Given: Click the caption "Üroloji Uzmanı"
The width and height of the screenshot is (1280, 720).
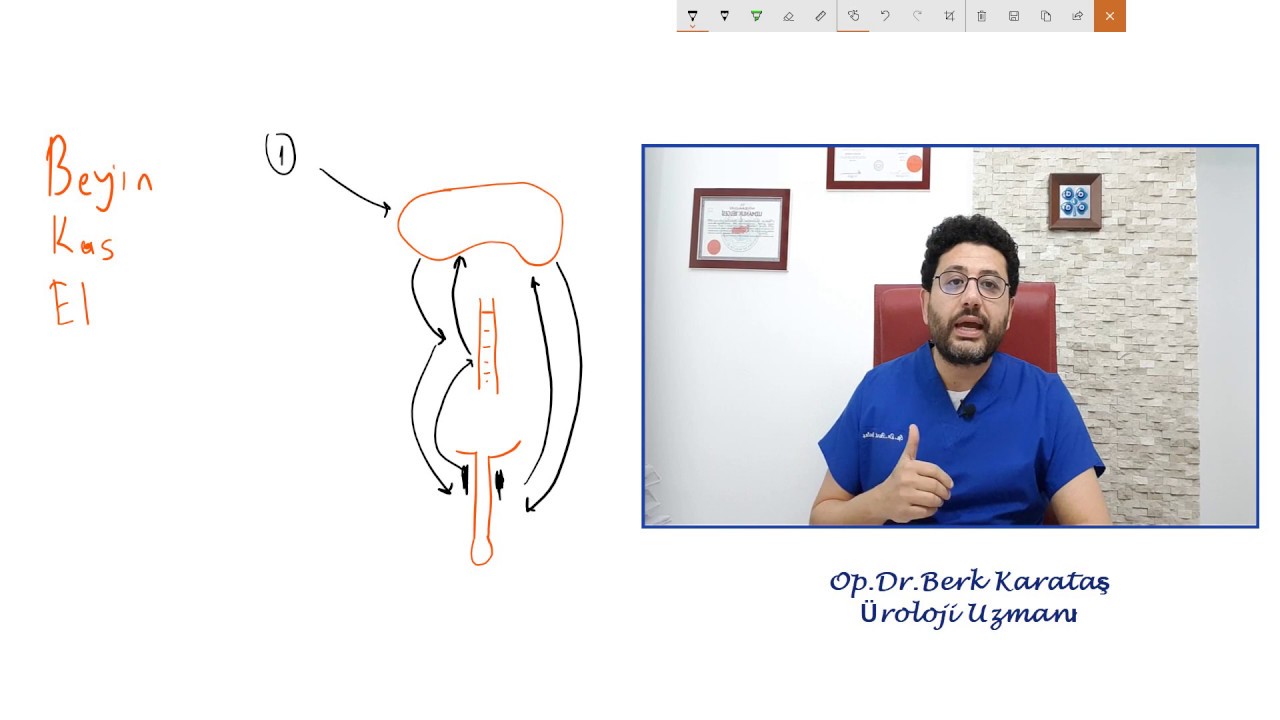Looking at the screenshot, I should click(968, 613).
